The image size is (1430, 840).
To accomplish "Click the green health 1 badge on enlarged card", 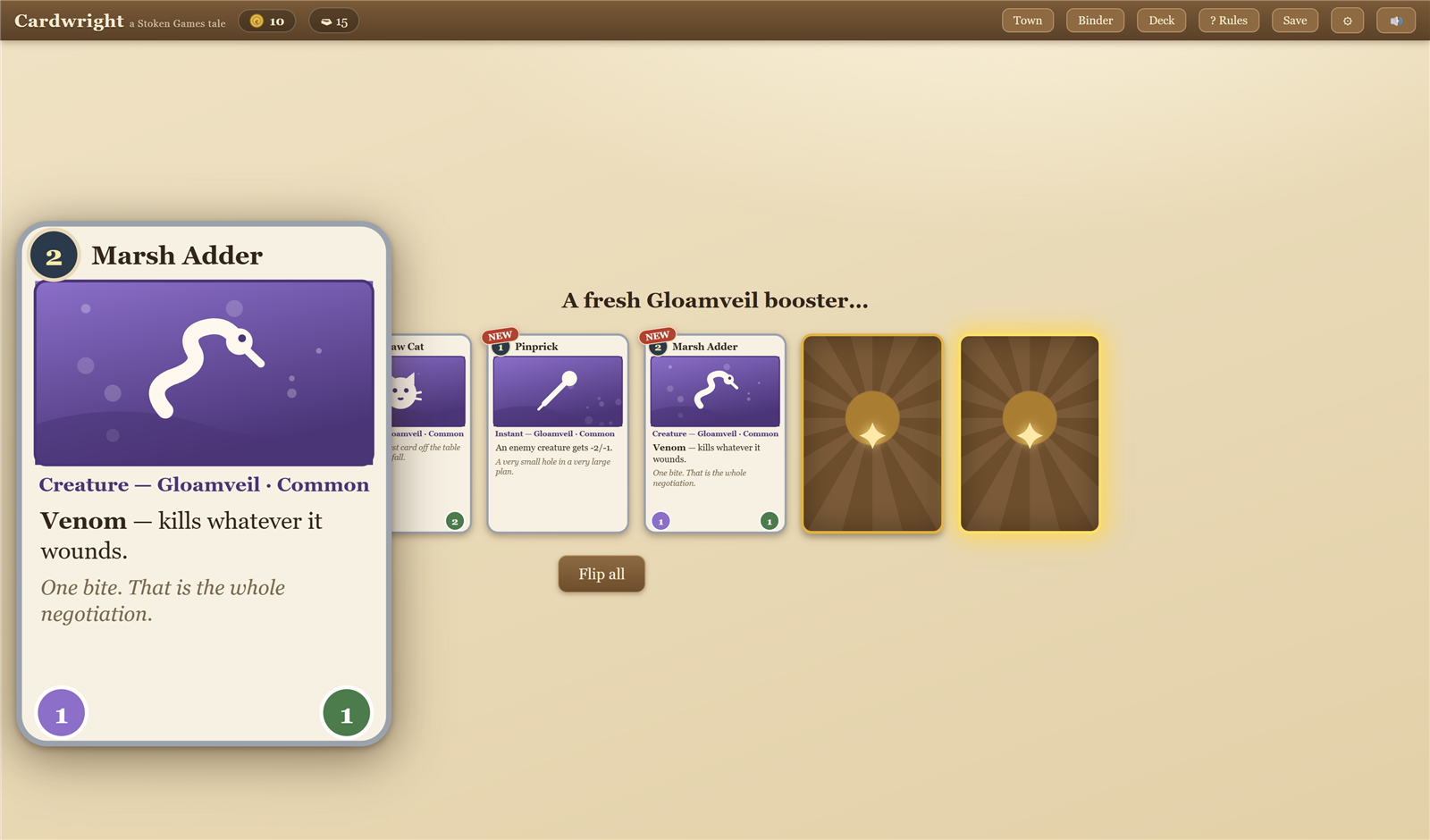I will [x=347, y=714].
